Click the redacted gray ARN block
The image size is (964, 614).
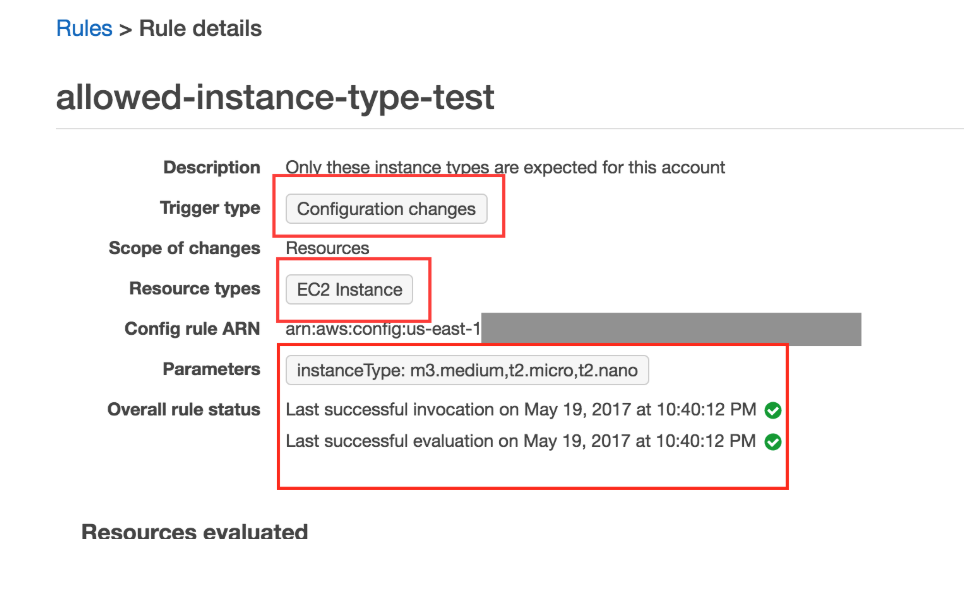pos(671,329)
